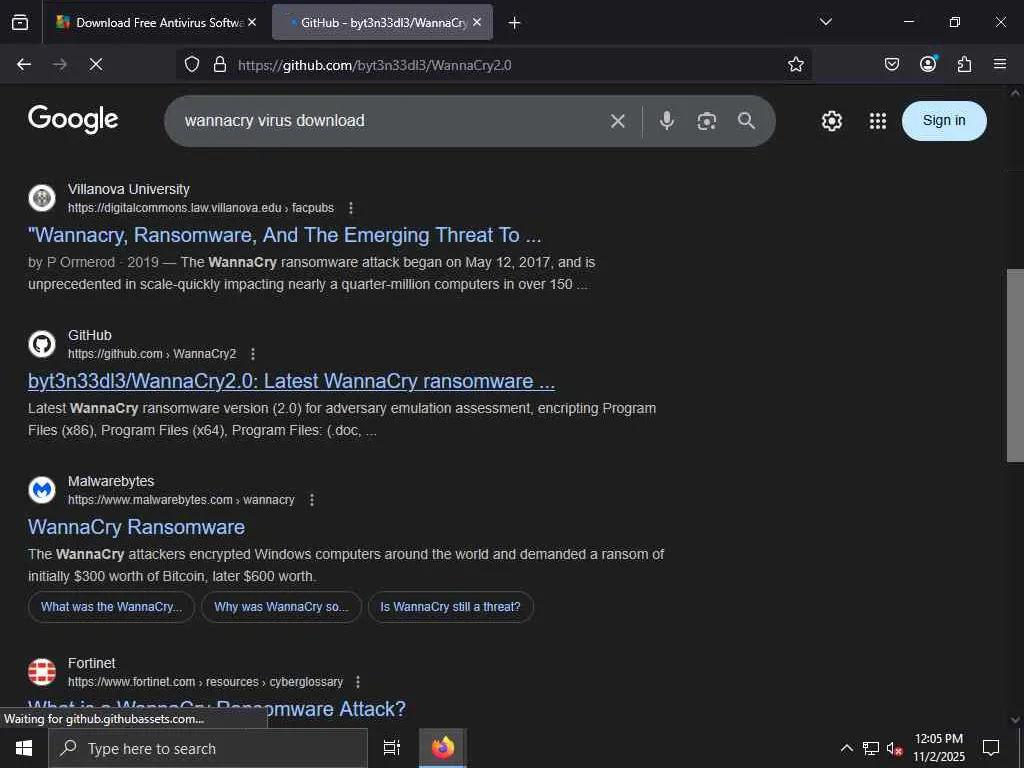The image size is (1024, 768).
Task: Click the github.com WannaCry2 URL text
Action: pos(152,354)
